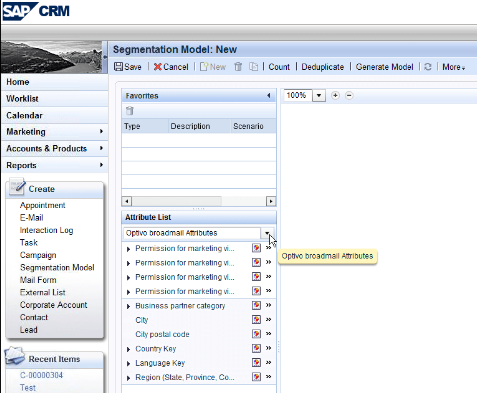Open Worklist from navigation
477x393 pixels.
(22, 99)
